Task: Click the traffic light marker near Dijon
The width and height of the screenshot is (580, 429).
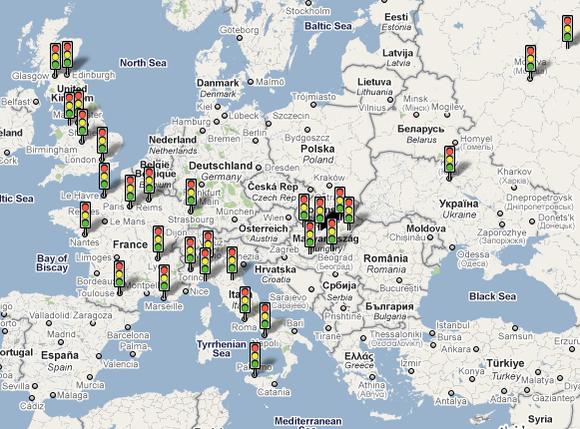Action: coord(158,239)
